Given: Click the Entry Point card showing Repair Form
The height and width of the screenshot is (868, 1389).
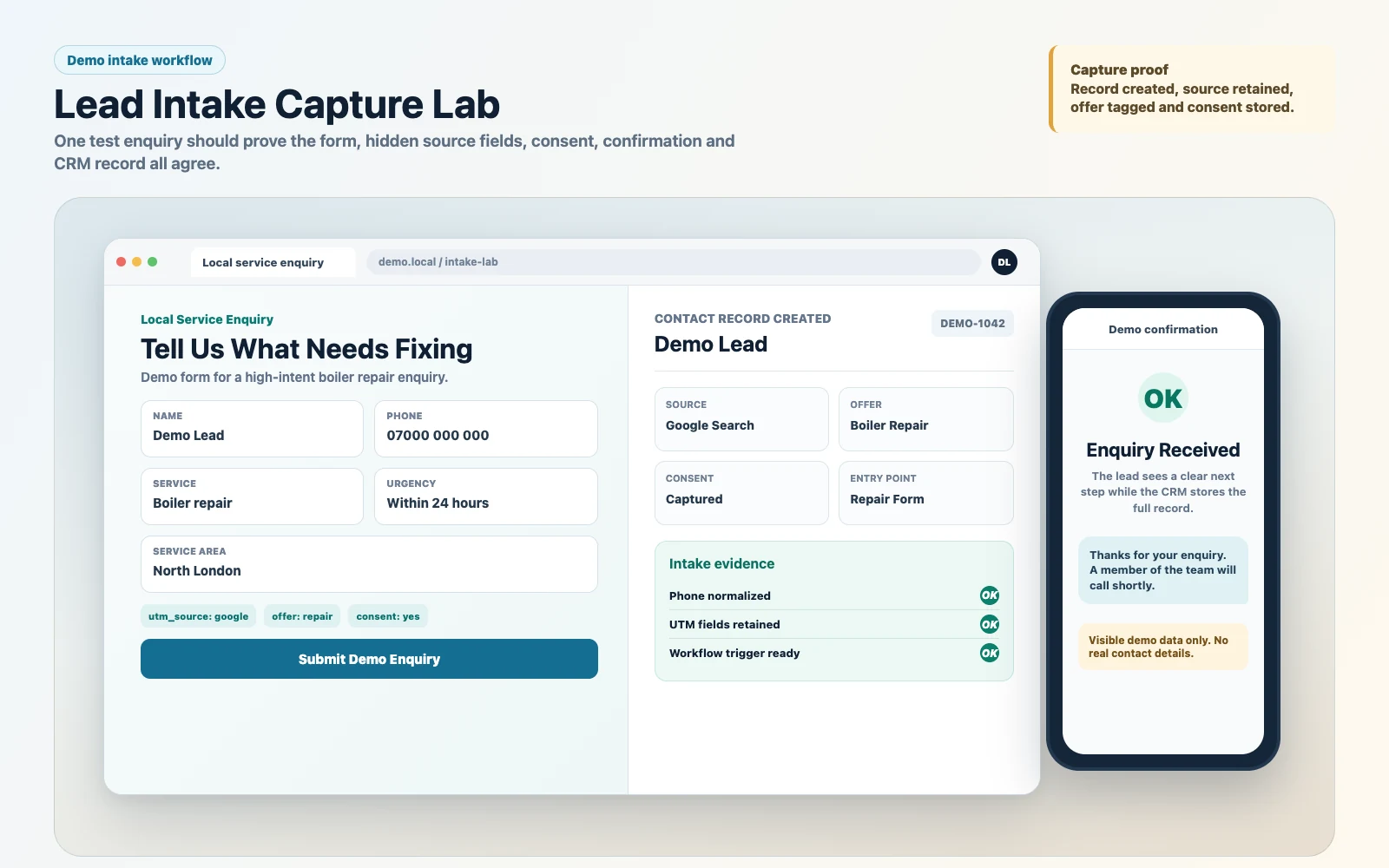Looking at the screenshot, I should [x=926, y=493].
